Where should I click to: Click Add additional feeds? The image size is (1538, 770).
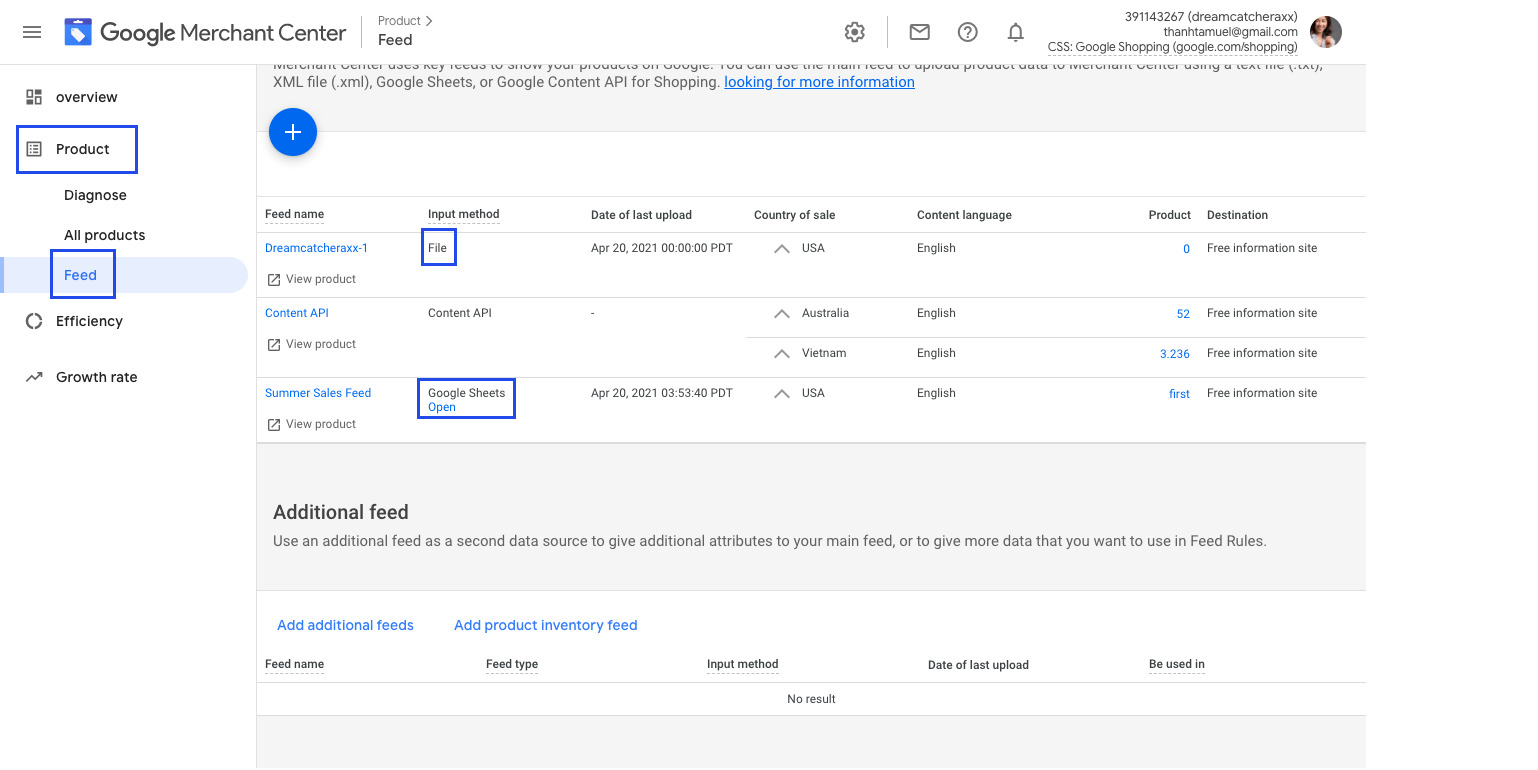345,625
